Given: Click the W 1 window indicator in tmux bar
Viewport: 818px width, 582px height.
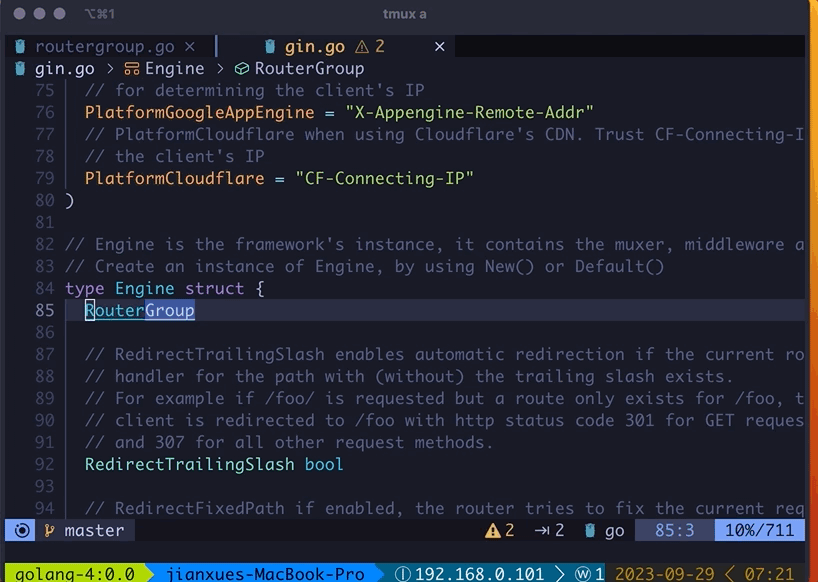Looking at the screenshot, I should [x=590, y=574].
